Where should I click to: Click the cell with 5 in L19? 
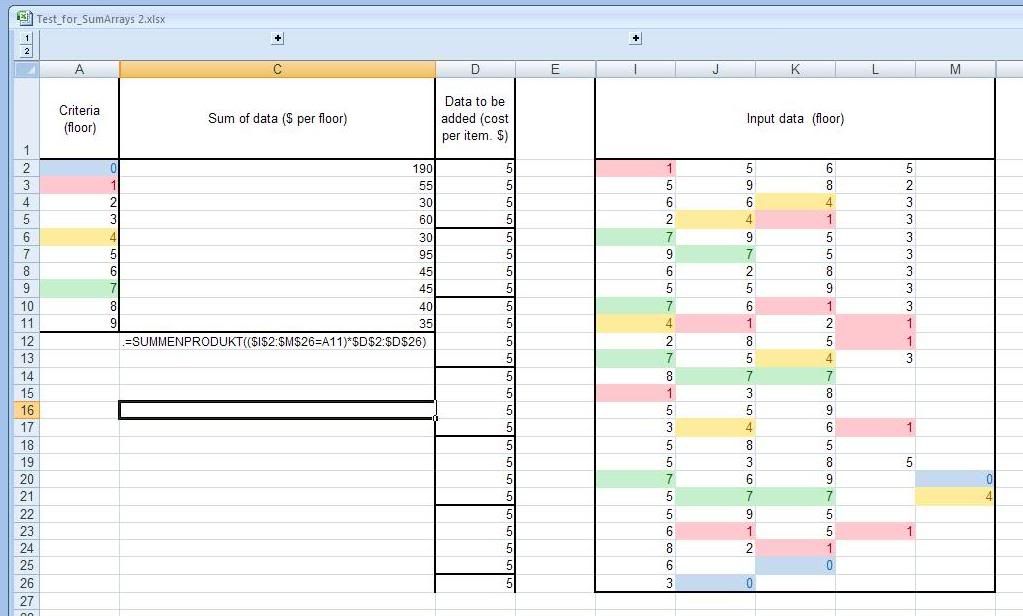coord(876,462)
